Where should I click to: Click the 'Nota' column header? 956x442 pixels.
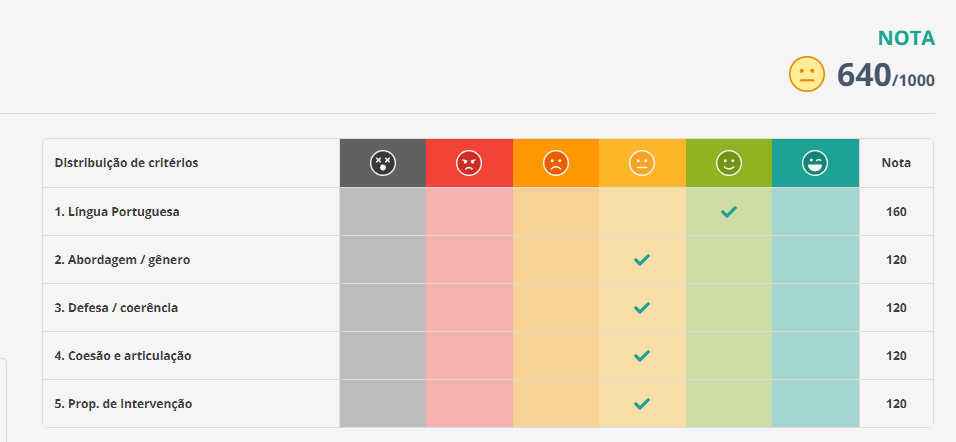(895, 163)
